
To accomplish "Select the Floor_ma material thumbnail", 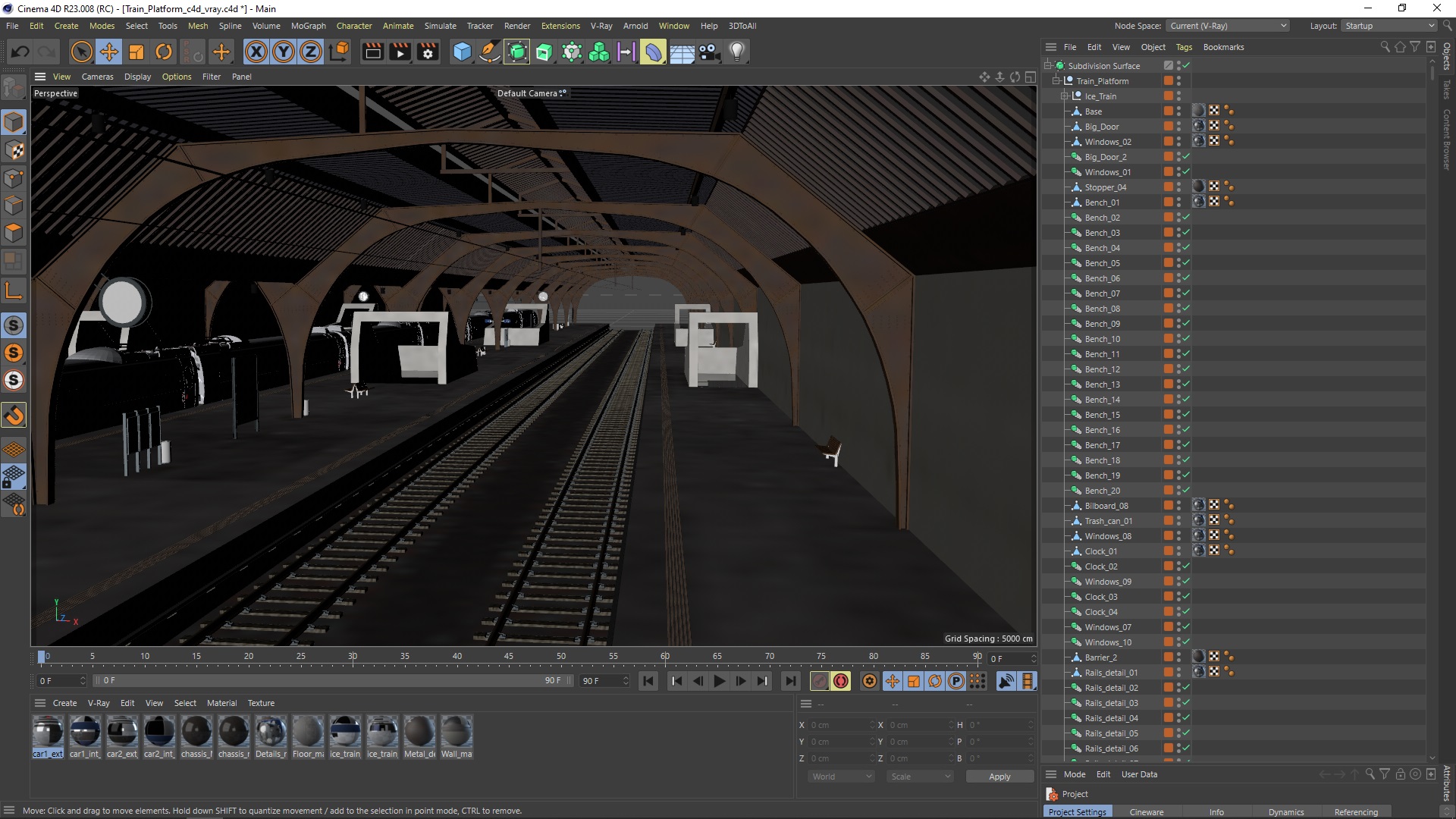I will tap(308, 736).
